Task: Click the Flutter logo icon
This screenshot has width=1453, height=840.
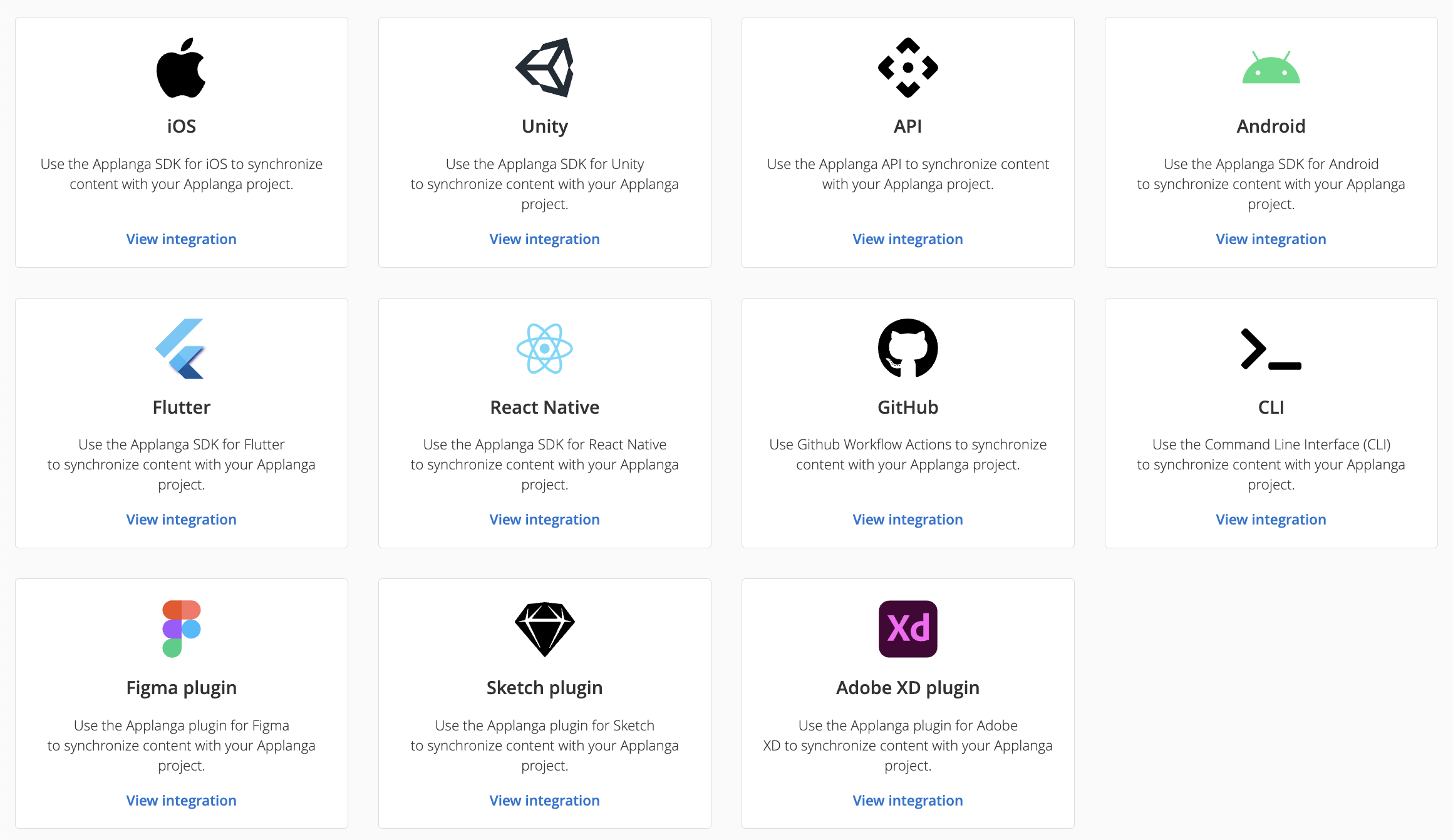Action: tap(180, 349)
